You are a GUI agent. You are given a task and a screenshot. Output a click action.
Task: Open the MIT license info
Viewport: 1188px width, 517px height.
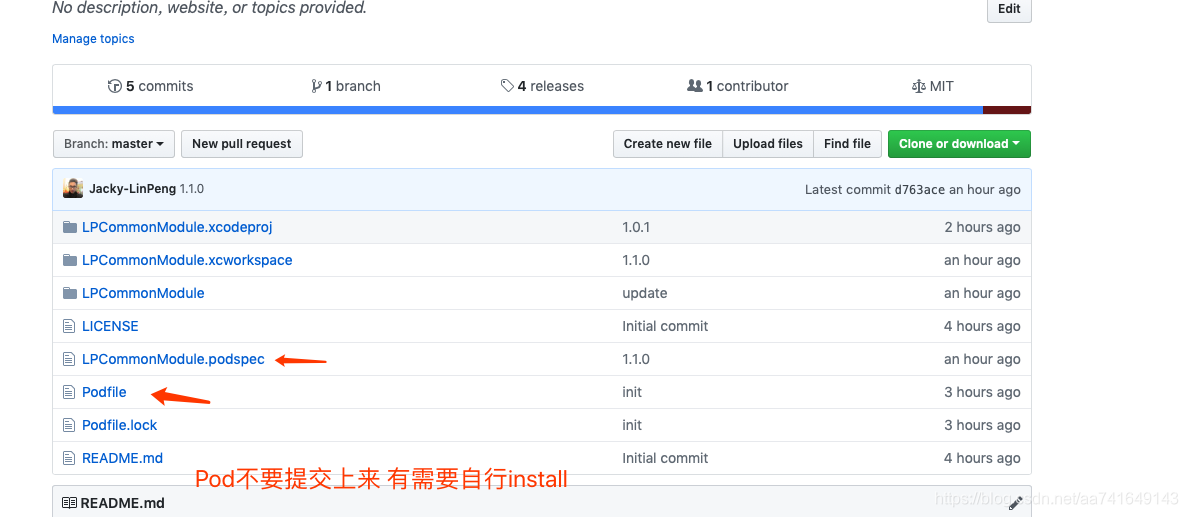click(932, 86)
